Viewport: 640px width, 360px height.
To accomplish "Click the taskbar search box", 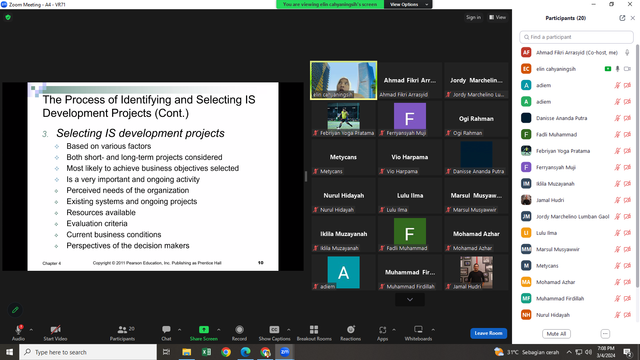I will click(x=88, y=352).
